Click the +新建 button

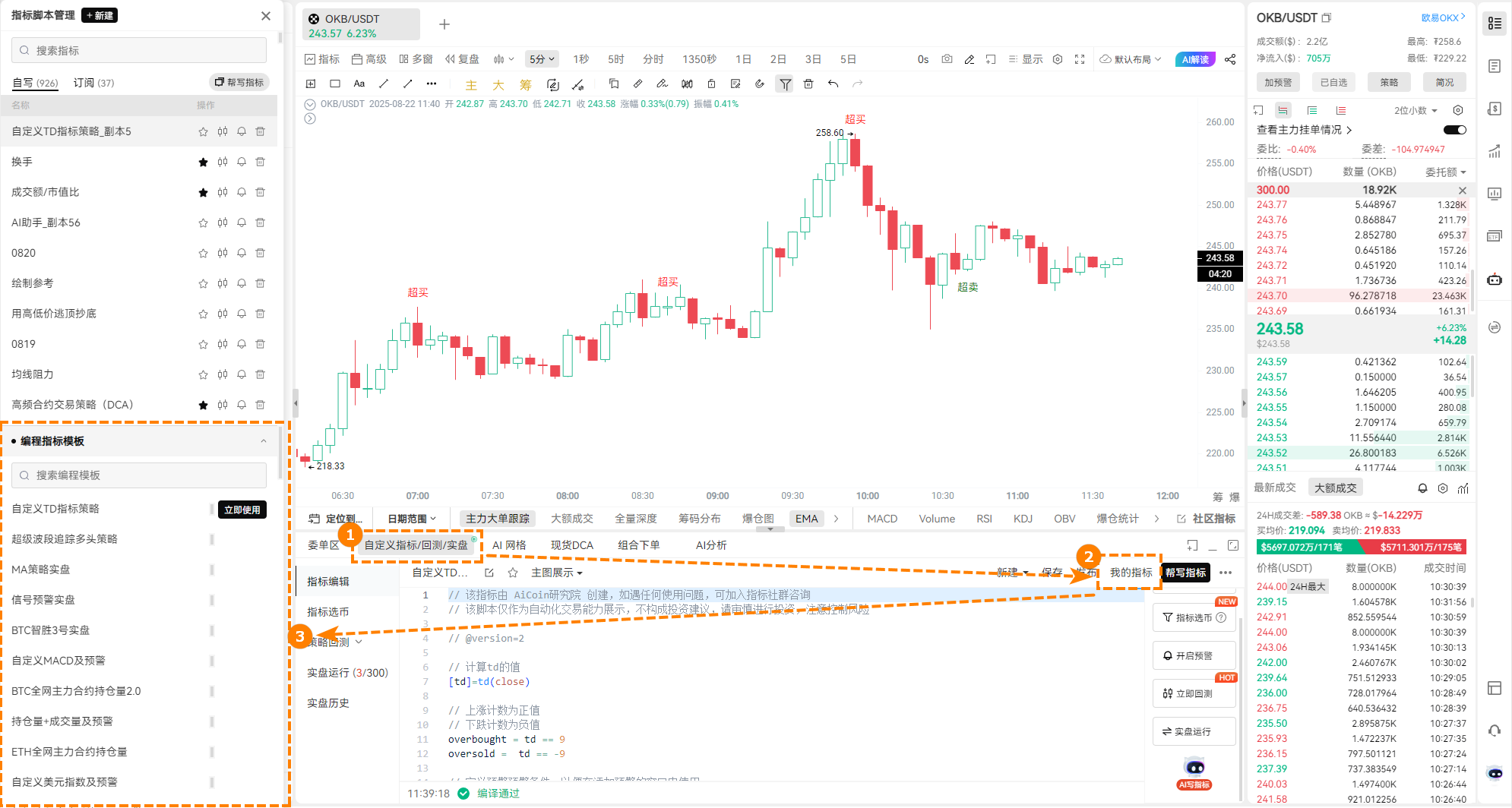click(100, 15)
